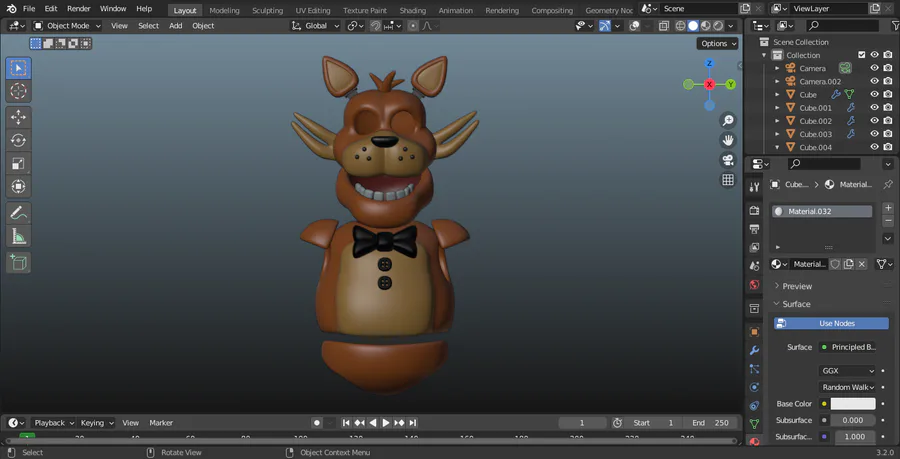Viewport: 900px width, 459px height.
Task: Switch to the UV Editing workspace tab
Action: [313, 10]
